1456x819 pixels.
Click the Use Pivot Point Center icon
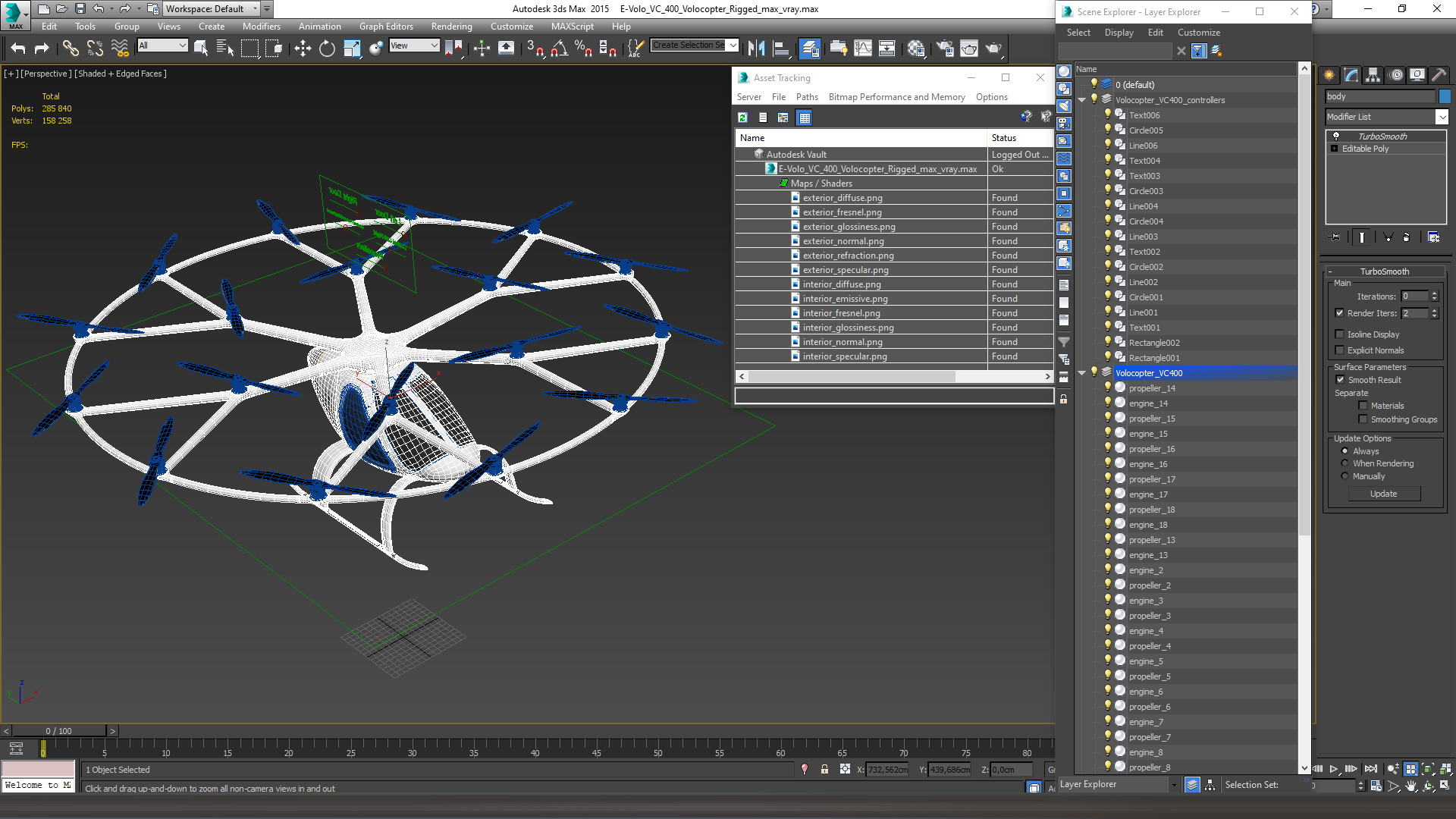(453, 49)
